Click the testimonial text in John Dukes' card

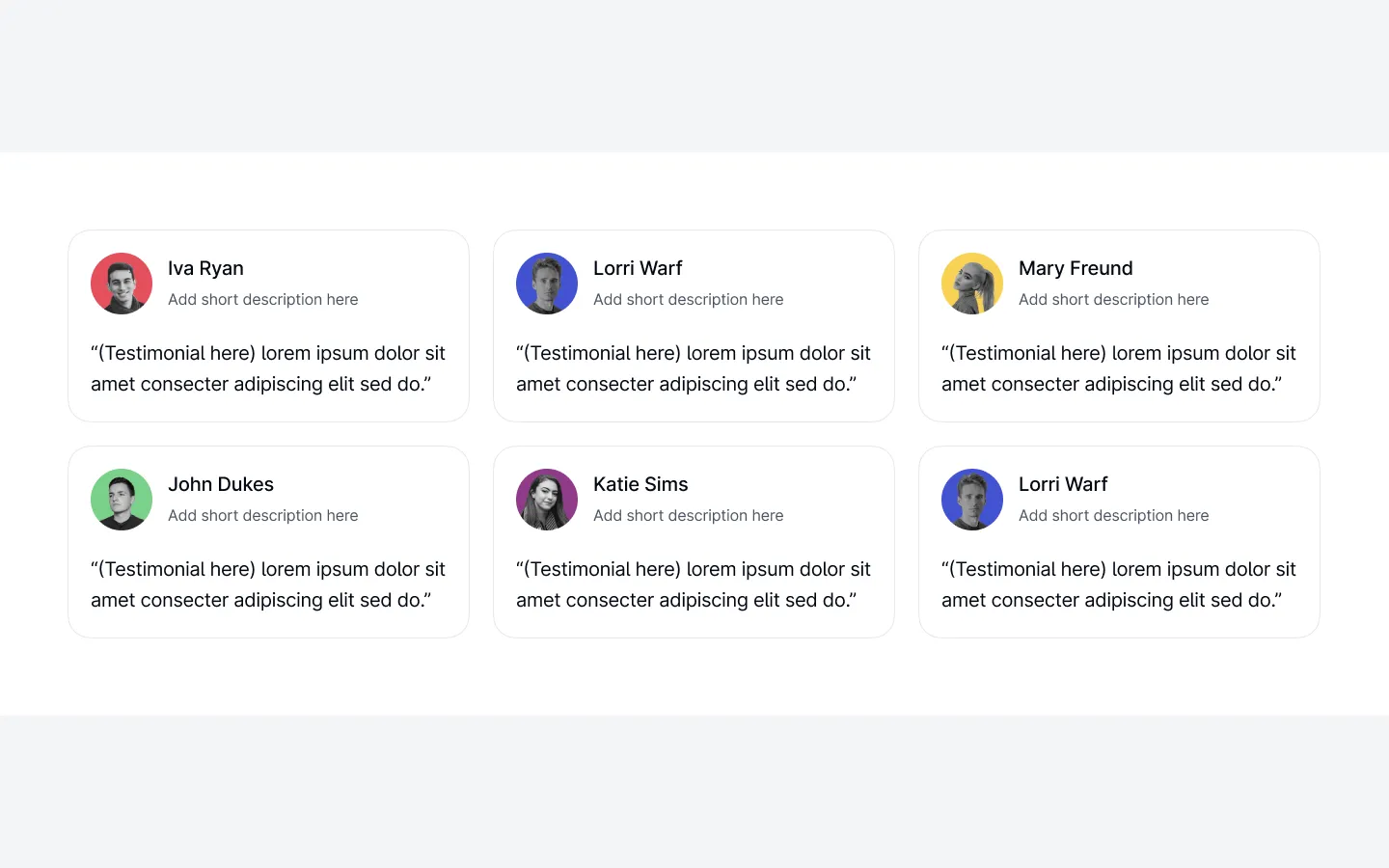268,584
